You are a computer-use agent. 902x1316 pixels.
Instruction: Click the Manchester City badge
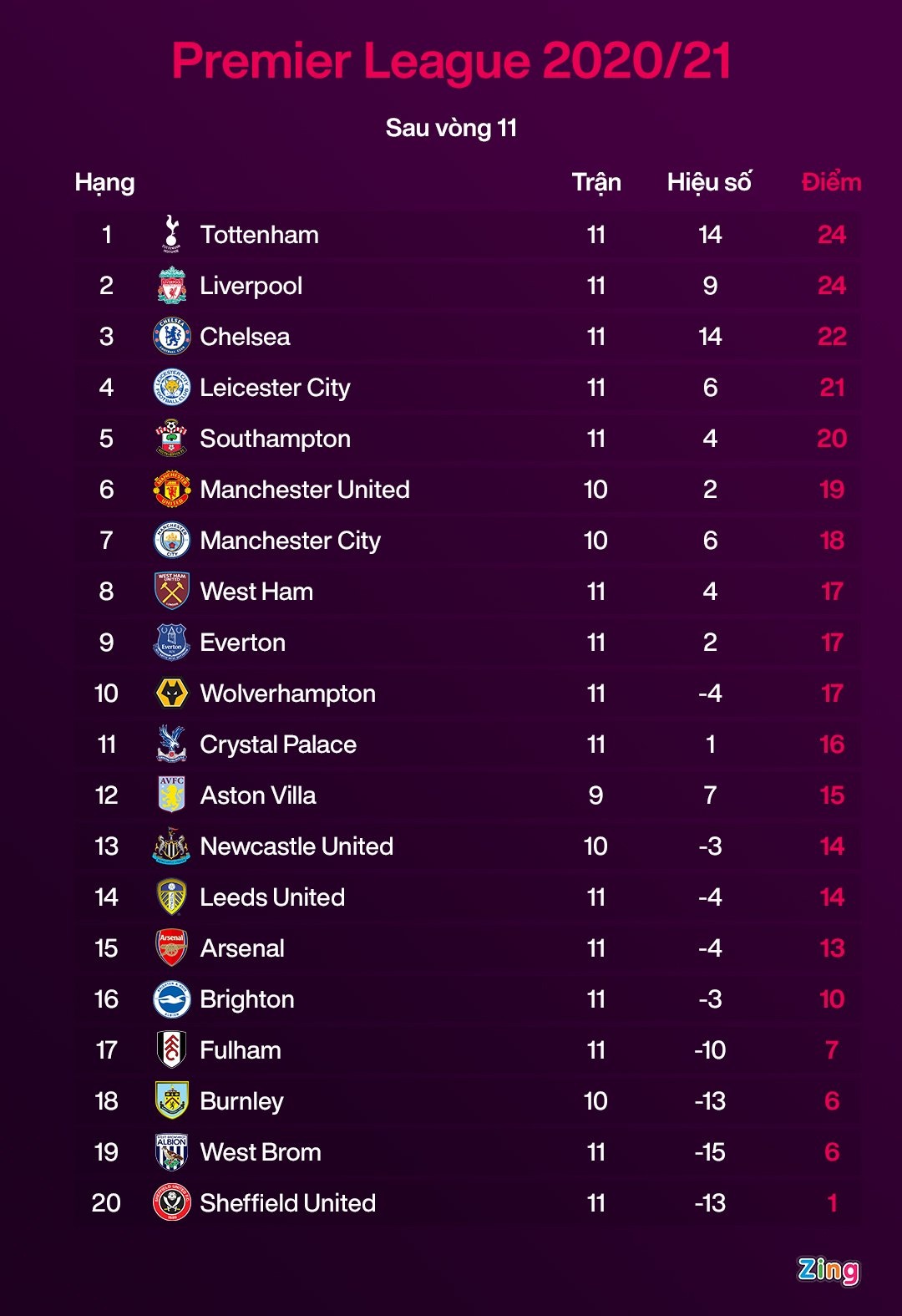[172, 541]
